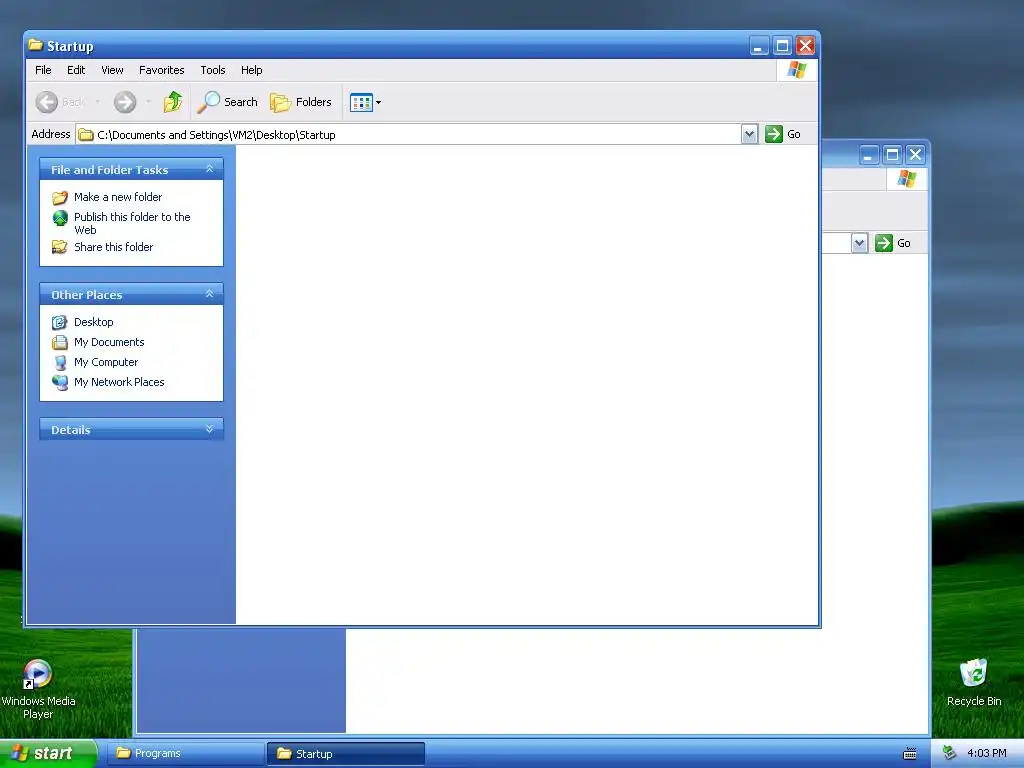Close the Startup window

[805, 46]
